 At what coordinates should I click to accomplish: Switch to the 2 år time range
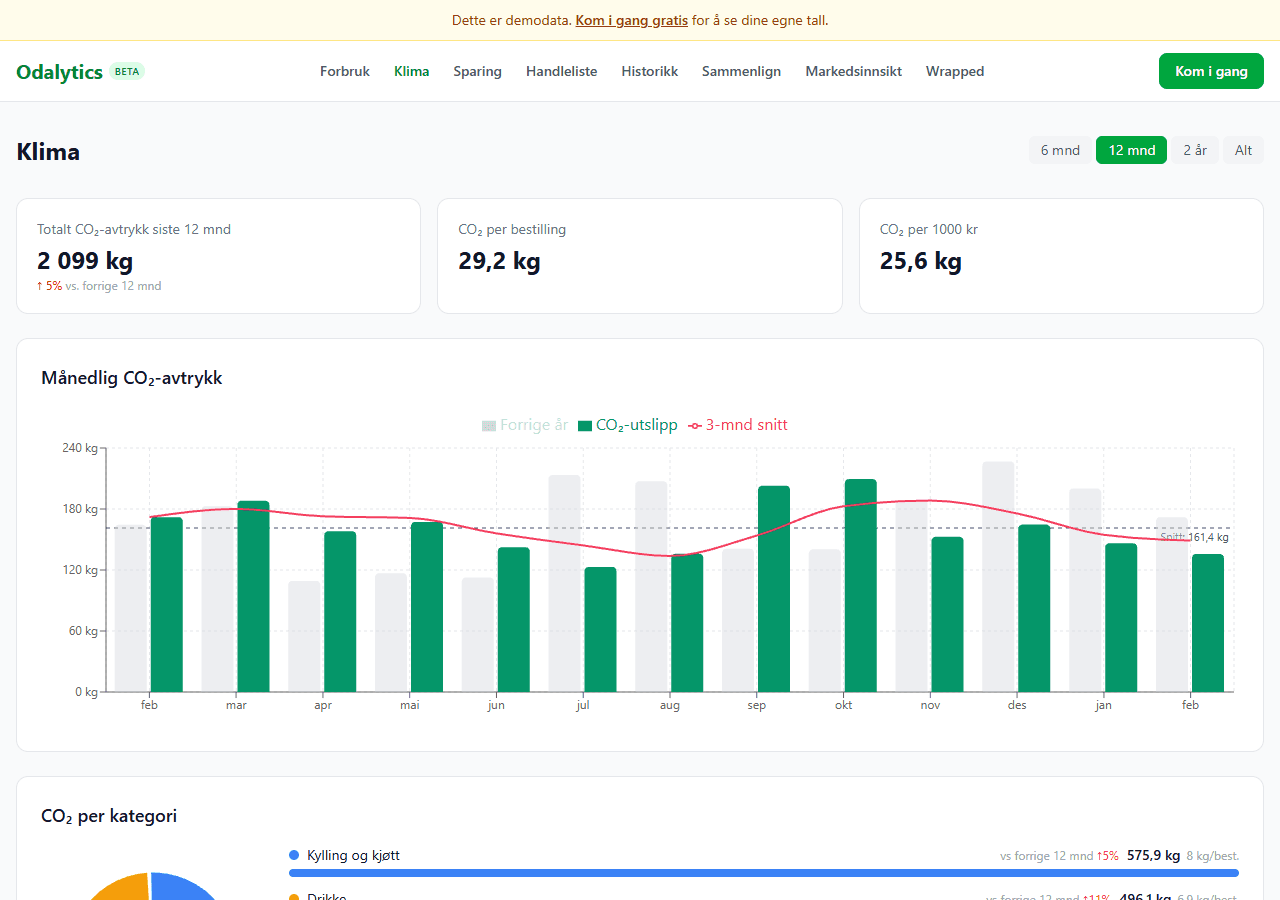(x=1195, y=150)
